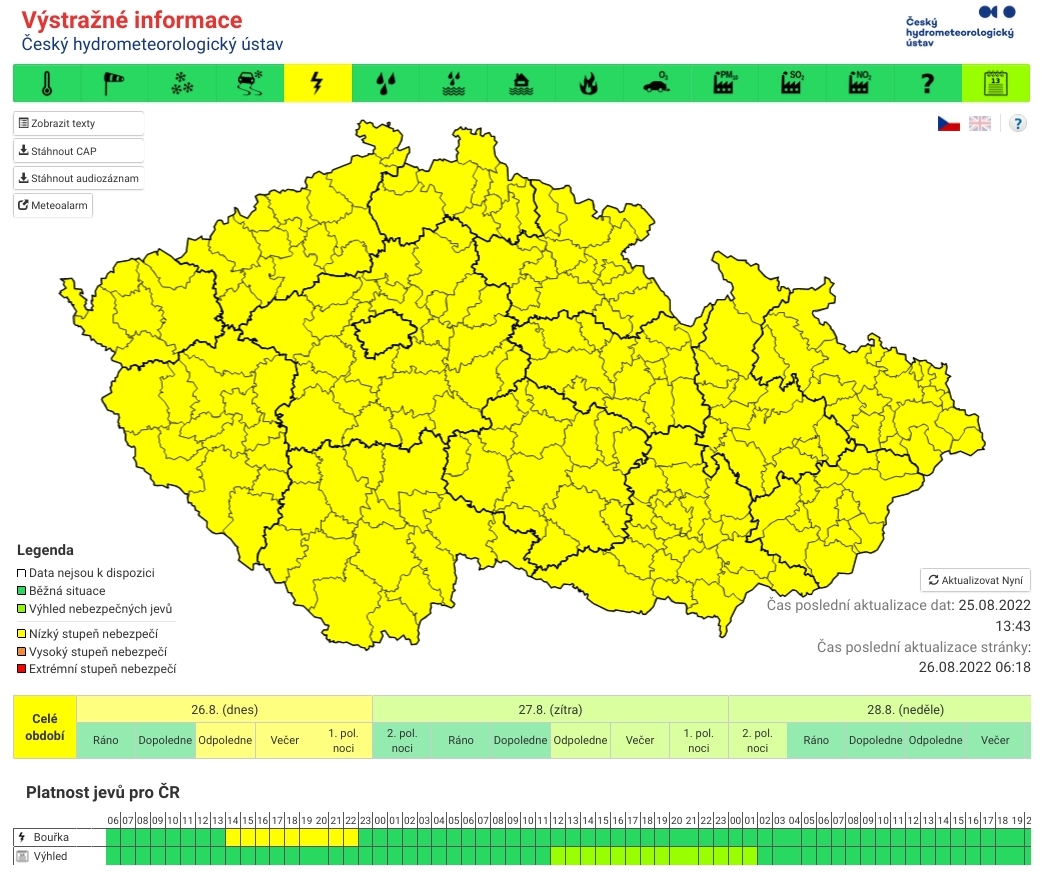Click Zobrazit texty button
This screenshot has height=885, width=1042.
[x=78, y=123]
